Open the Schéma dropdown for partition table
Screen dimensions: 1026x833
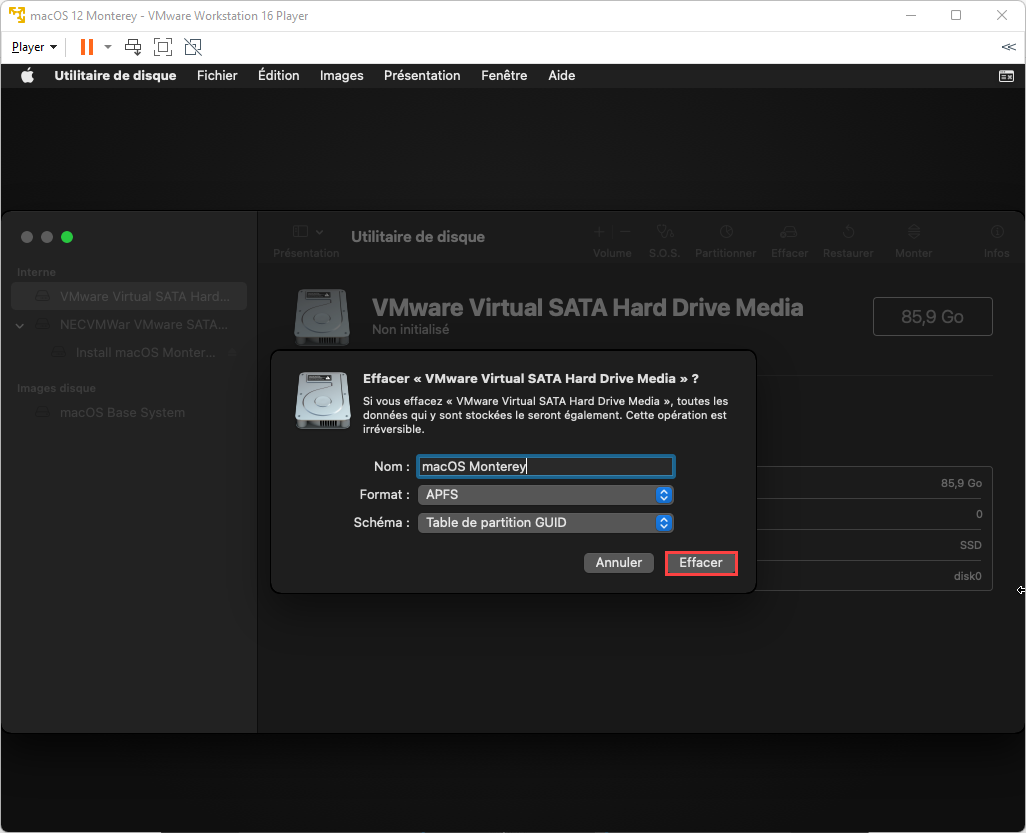[x=546, y=523]
